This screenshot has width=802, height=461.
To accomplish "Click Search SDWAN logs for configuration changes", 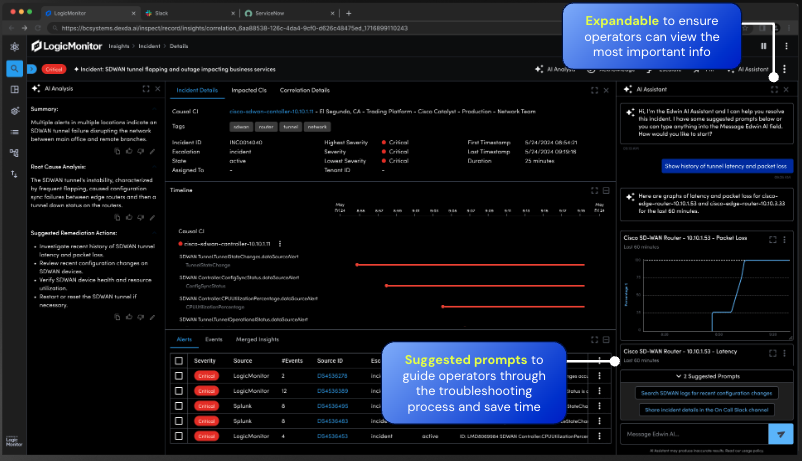I will [x=707, y=393].
